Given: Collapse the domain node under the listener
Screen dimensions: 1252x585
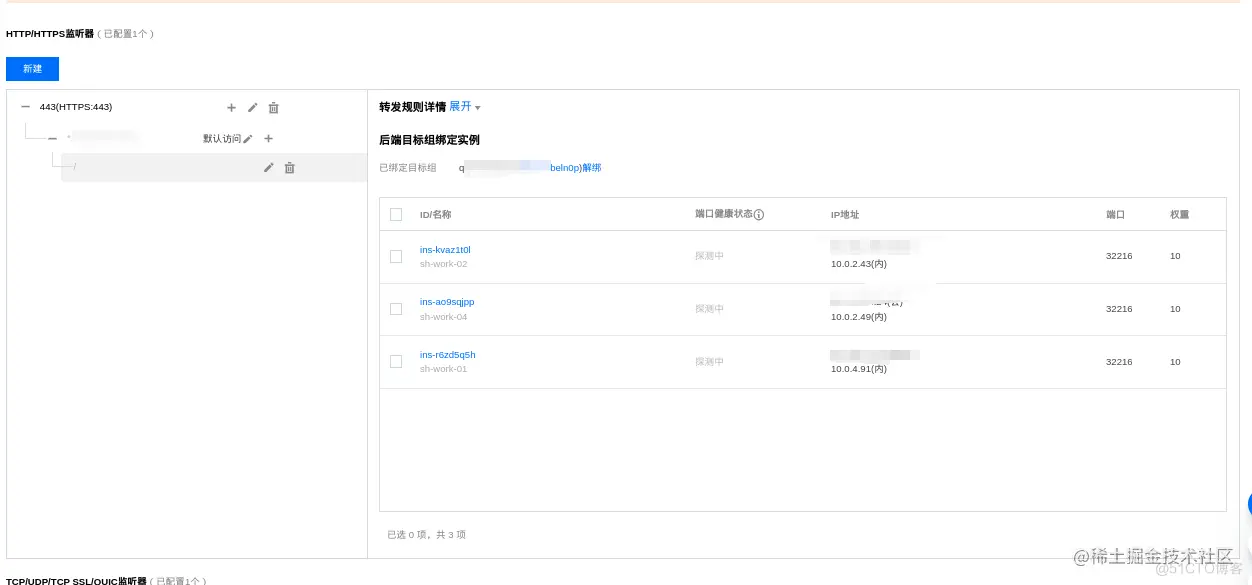Looking at the screenshot, I should [53, 139].
